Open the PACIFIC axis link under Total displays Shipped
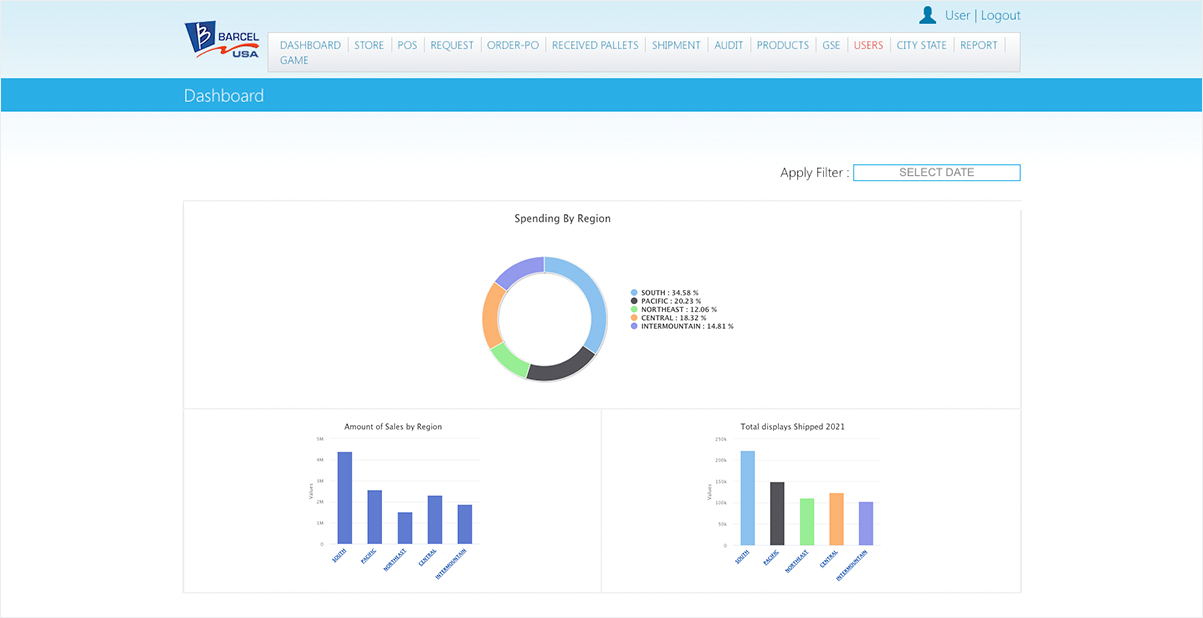Viewport: 1203px width, 618px height. click(x=769, y=558)
